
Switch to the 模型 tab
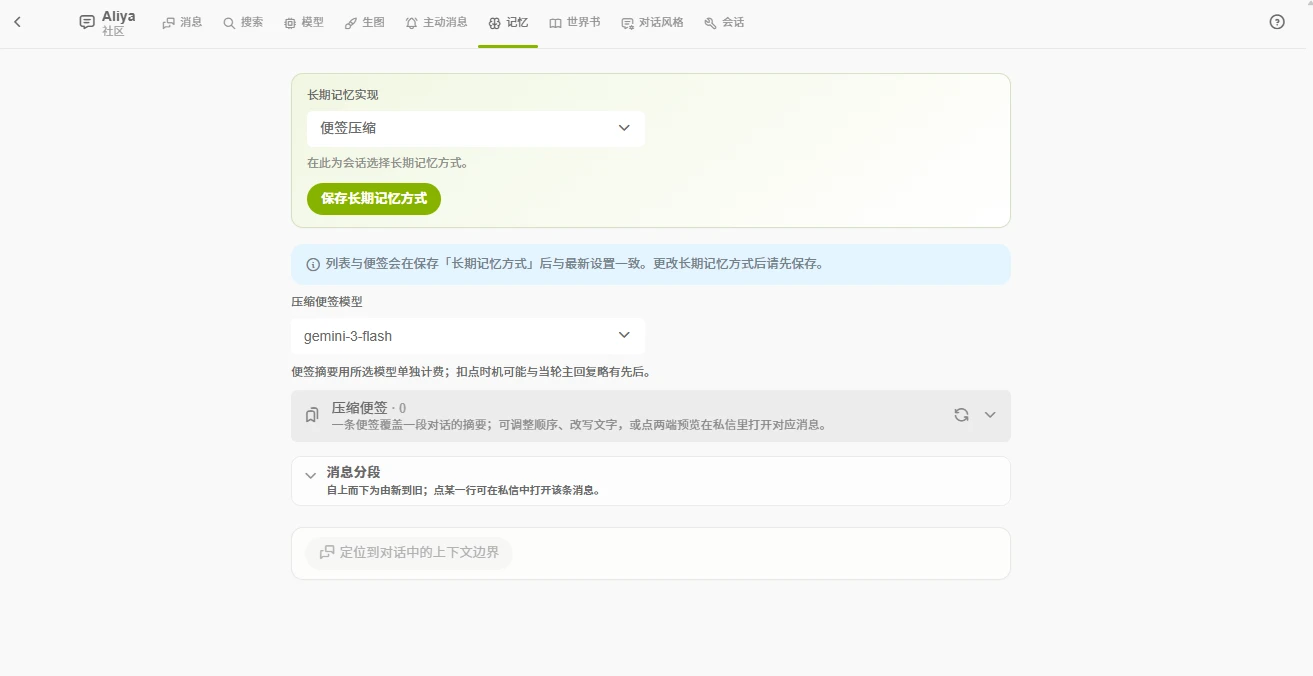(304, 22)
